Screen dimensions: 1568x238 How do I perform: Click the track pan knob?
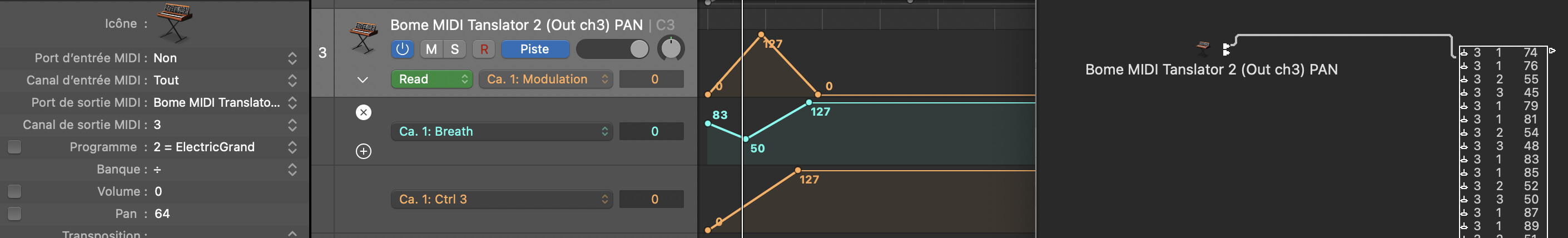pos(671,49)
